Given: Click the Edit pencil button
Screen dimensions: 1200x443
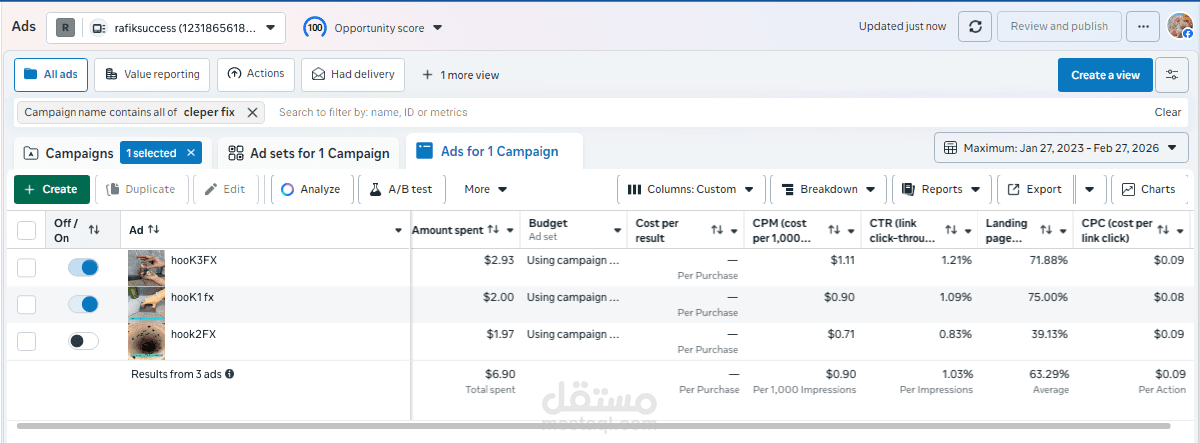Looking at the screenshot, I should point(225,189).
